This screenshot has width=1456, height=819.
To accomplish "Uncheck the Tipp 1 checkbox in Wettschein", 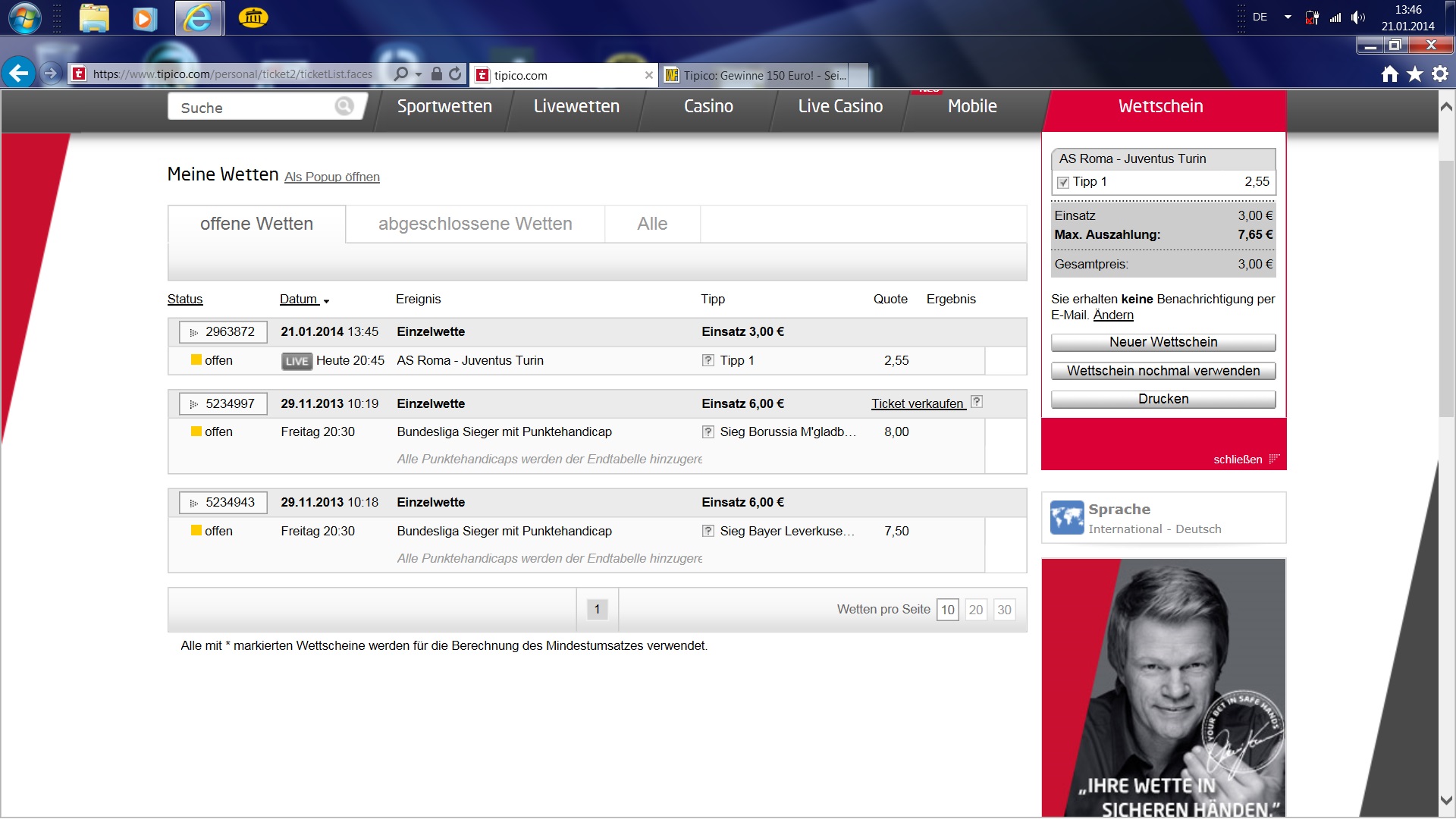I will [1063, 182].
